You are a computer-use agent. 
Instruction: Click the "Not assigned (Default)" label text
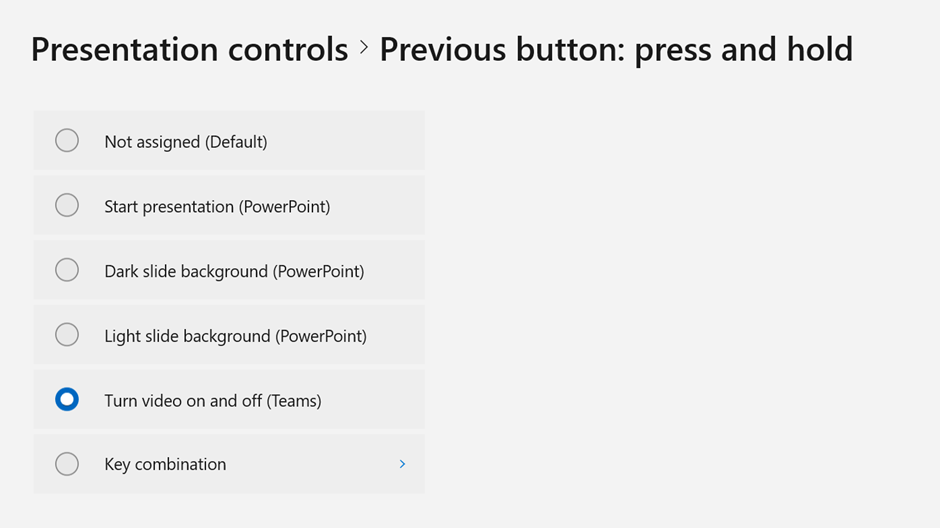pyautogui.click(x=185, y=142)
